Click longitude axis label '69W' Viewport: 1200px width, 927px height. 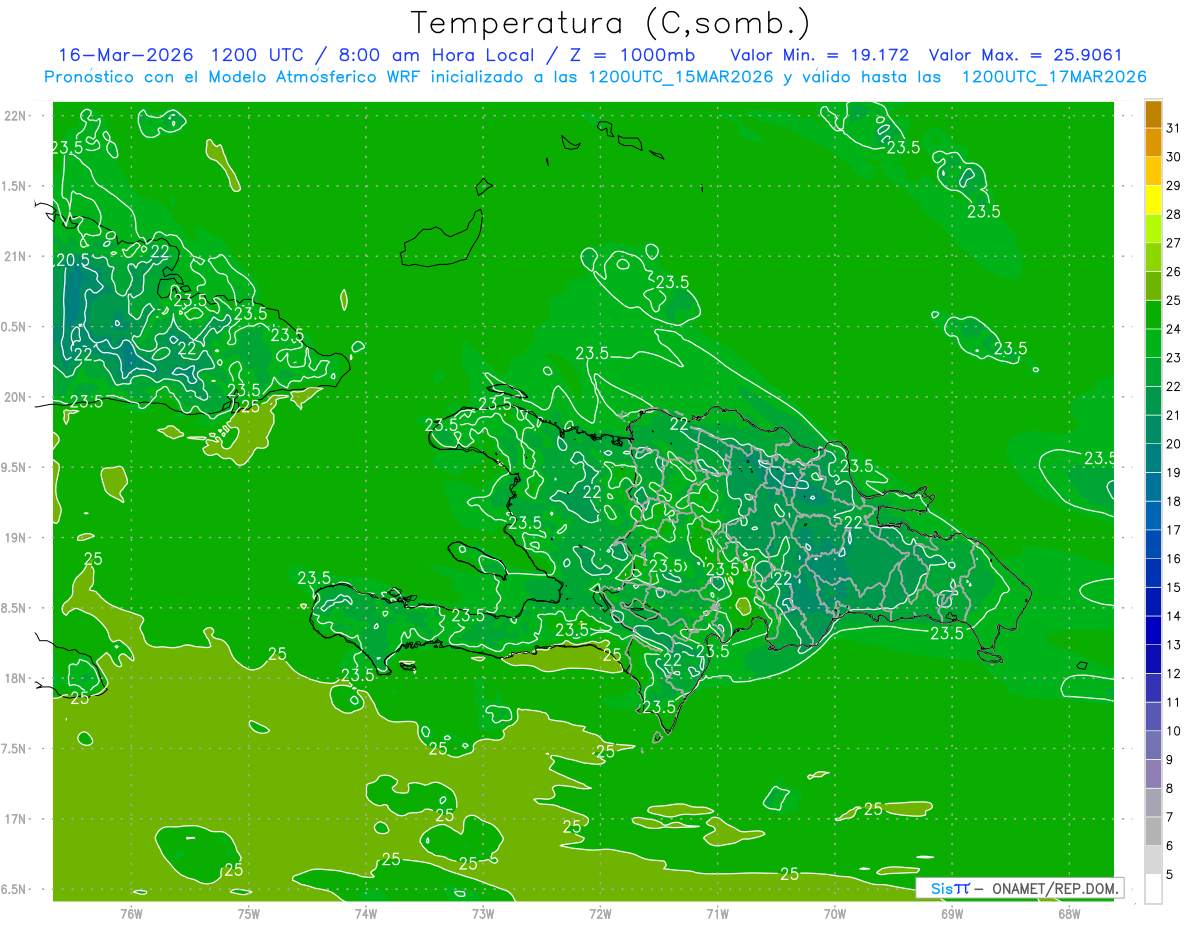952,913
